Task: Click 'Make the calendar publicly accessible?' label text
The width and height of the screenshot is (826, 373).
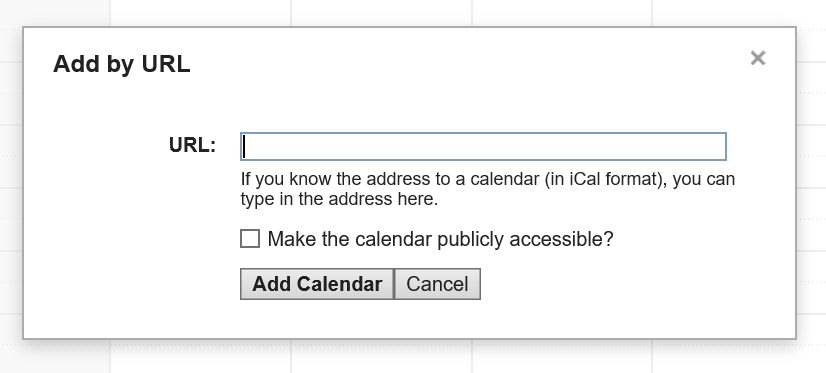Action: 440,239
